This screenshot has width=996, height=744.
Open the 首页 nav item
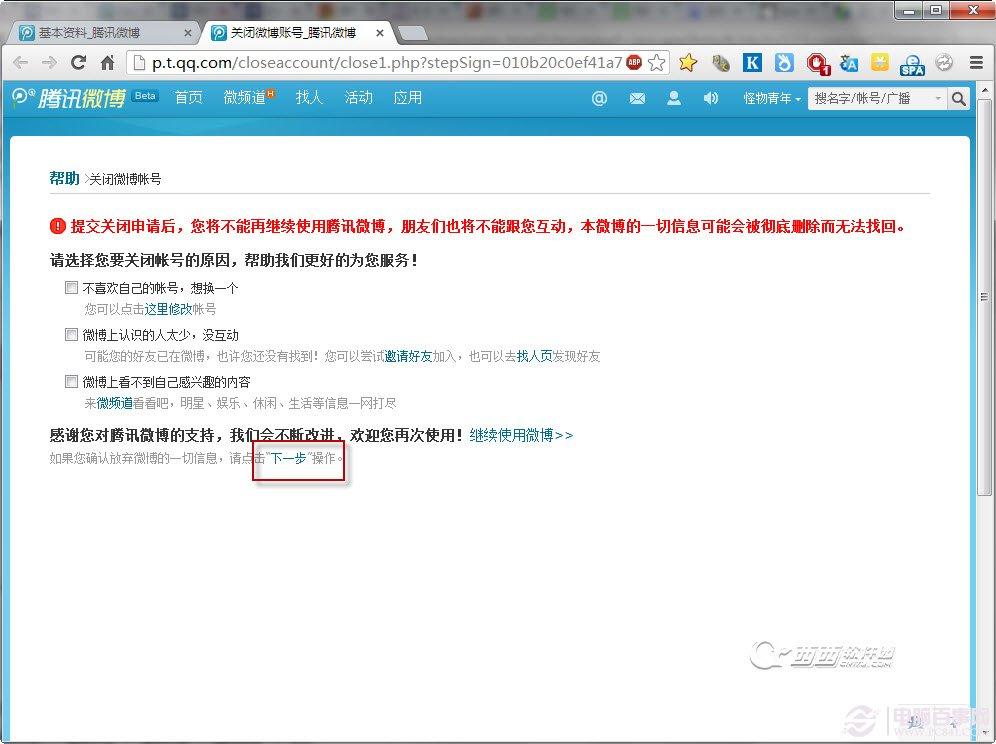coord(189,97)
